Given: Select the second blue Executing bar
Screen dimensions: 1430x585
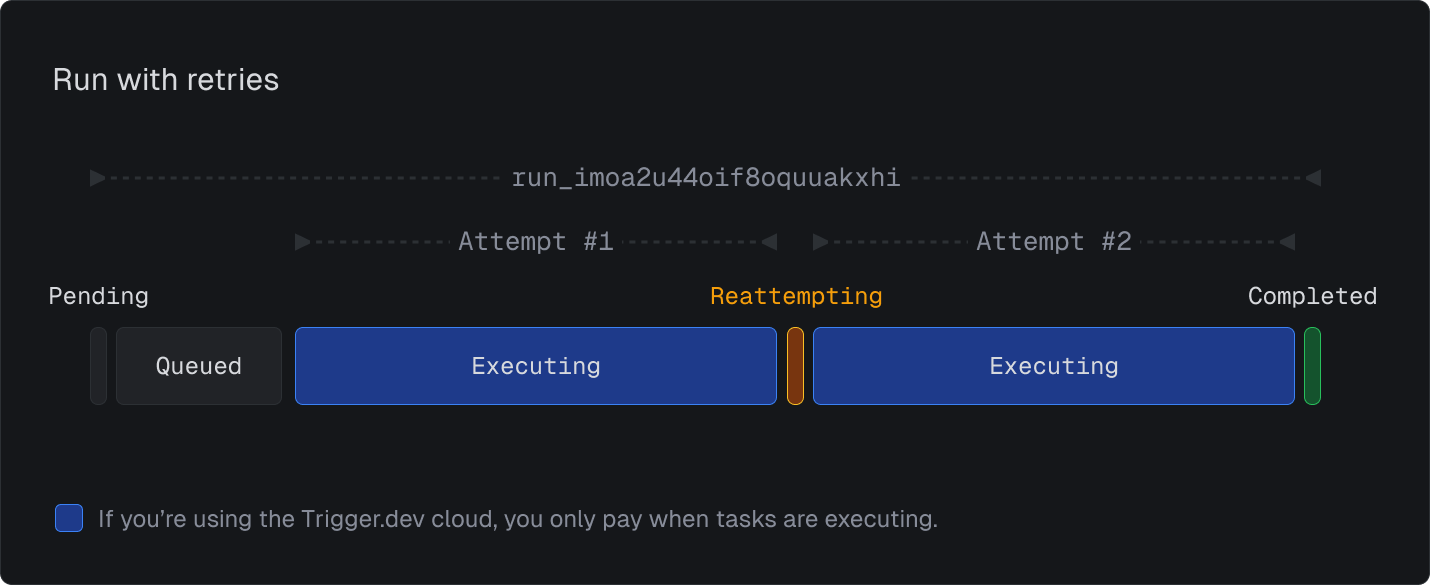Looking at the screenshot, I should (x=1054, y=366).
